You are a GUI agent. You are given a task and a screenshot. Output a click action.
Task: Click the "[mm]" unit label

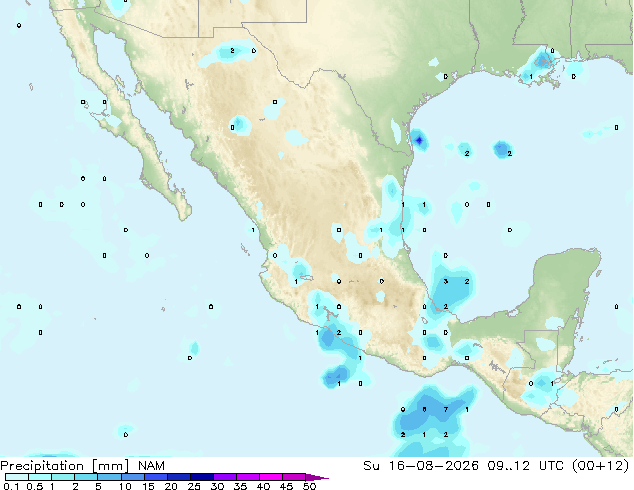[110, 466]
